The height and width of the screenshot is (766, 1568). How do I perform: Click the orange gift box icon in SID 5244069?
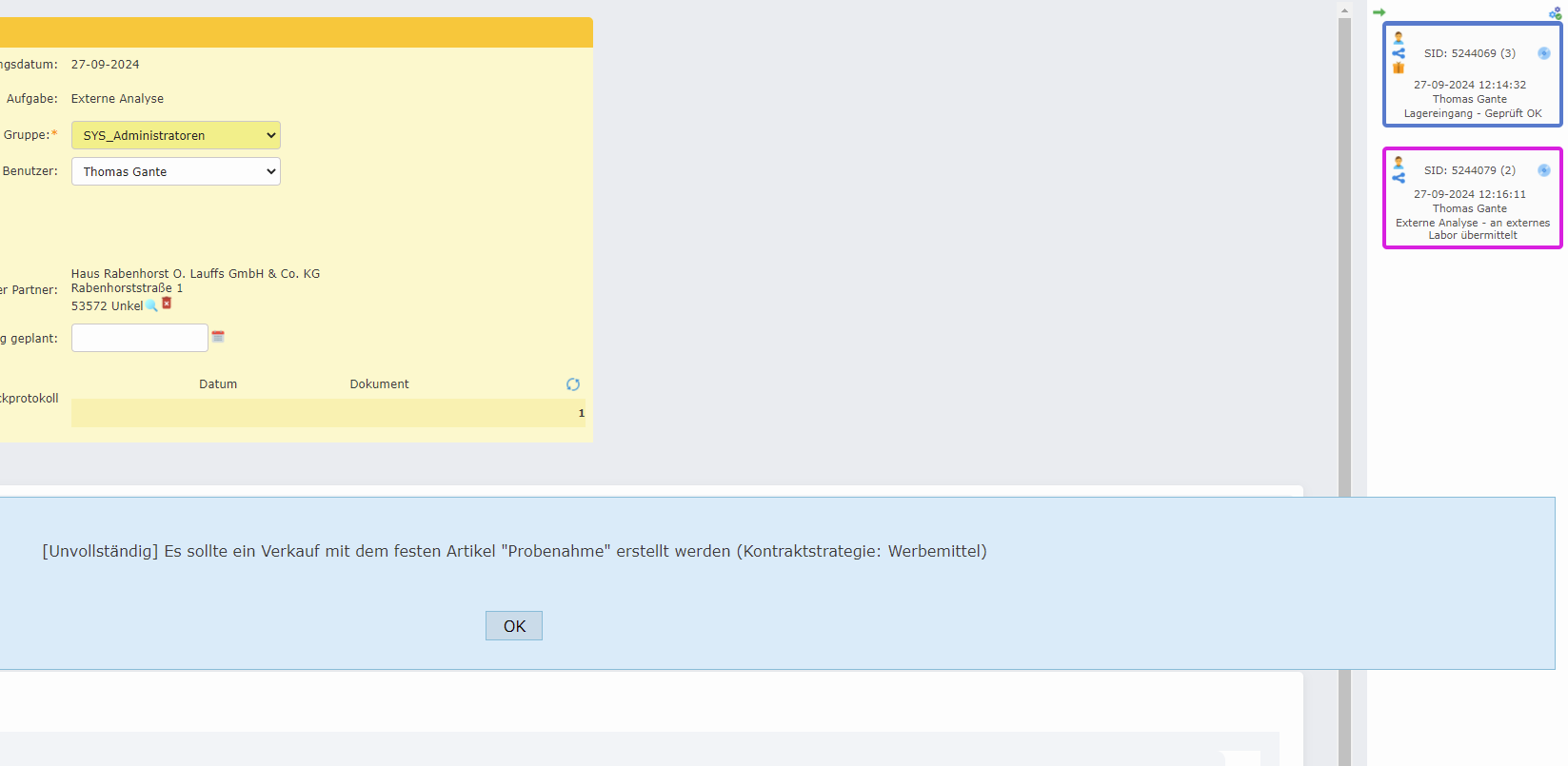click(x=1399, y=68)
